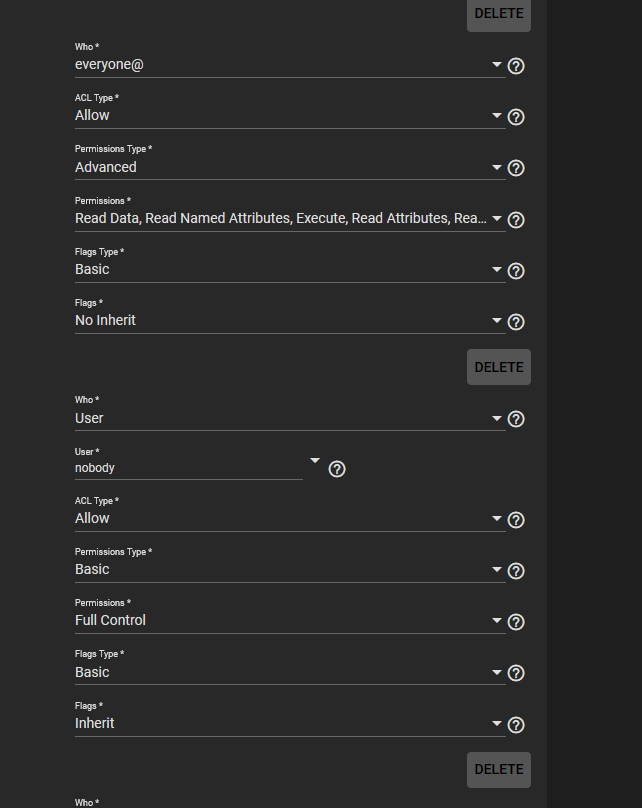Open help for second Basic Flags Type
Screen dimensions: 642x808
click(516, 673)
